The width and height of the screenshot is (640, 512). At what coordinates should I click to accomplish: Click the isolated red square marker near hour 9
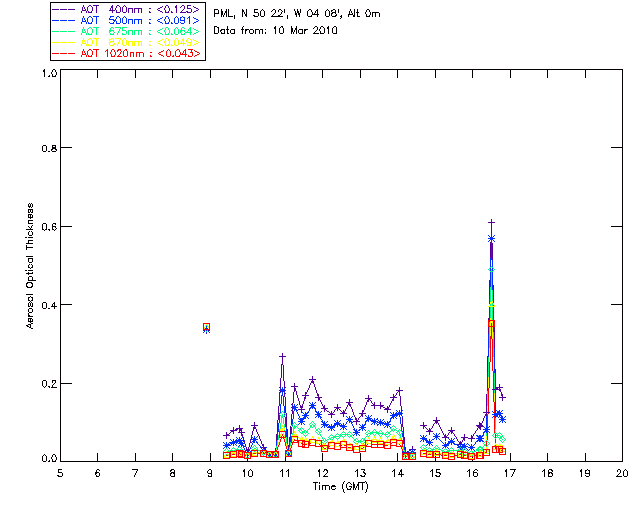pyautogui.click(x=207, y=327)
